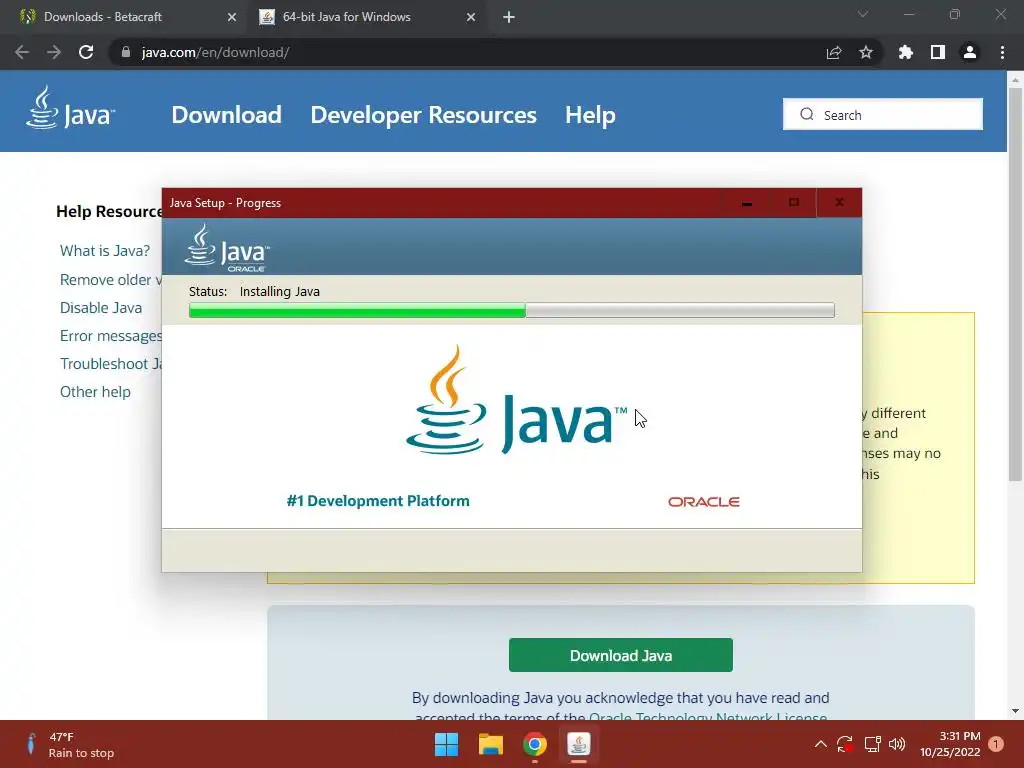Click the Java Setup installation progress bar
The image size is (1024, 768).
(x=511, y=310)
